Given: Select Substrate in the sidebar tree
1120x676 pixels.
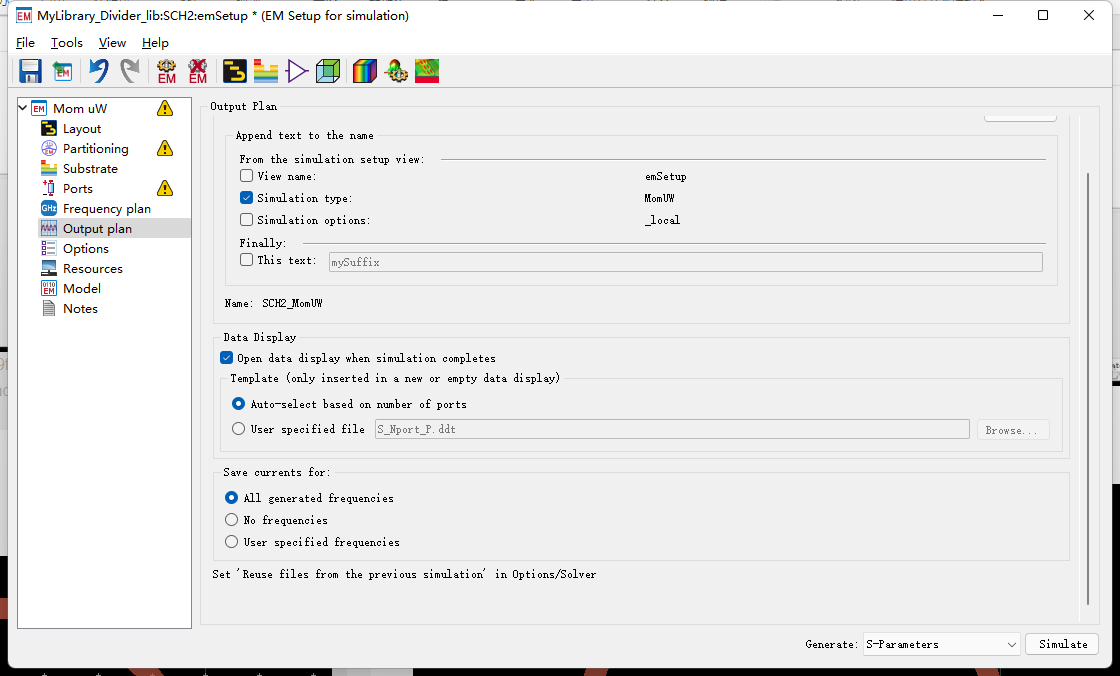Looking at the screenshot, I should 90,169.
